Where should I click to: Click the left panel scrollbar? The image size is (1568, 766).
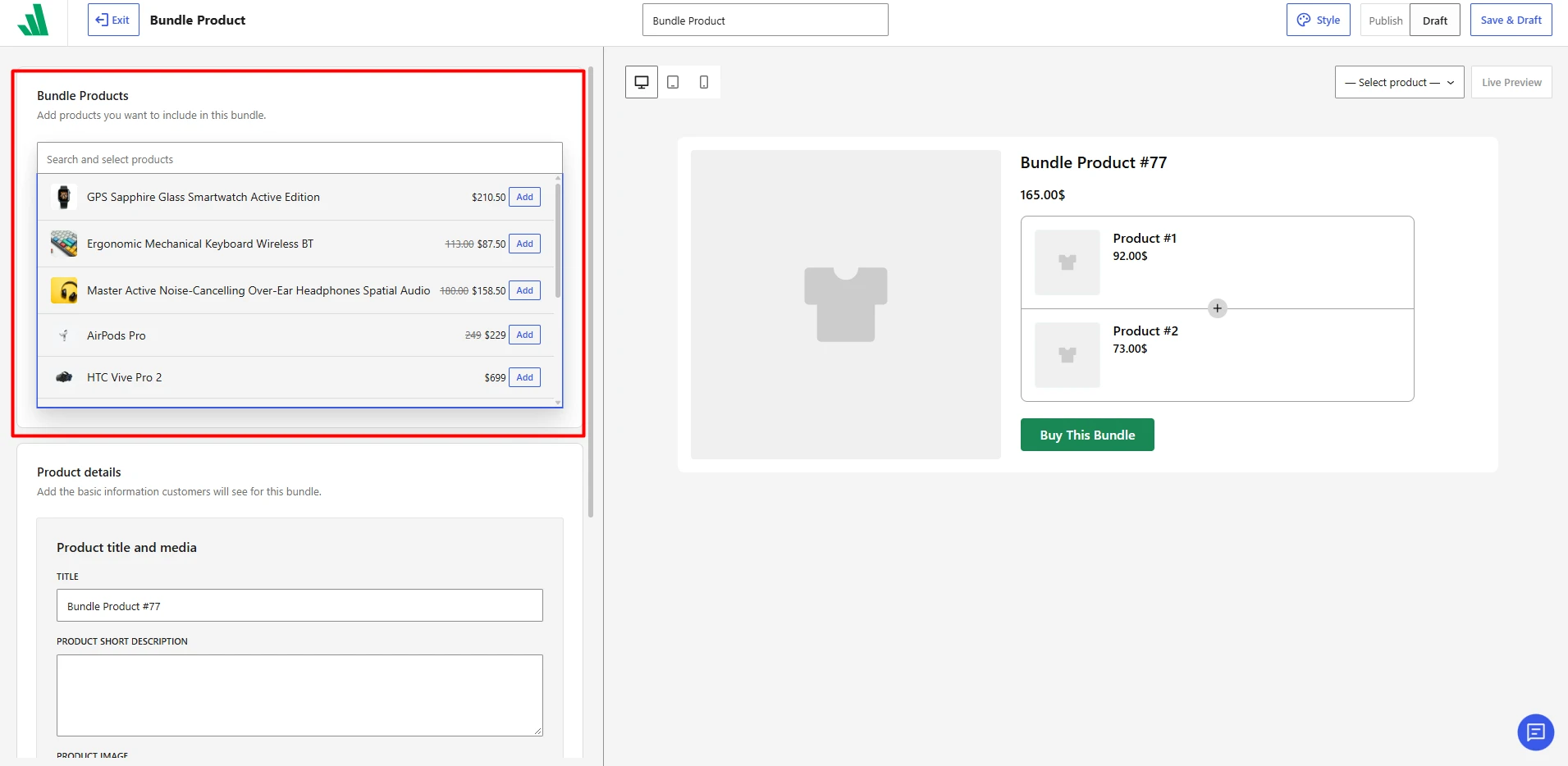(x=591, y=292)
